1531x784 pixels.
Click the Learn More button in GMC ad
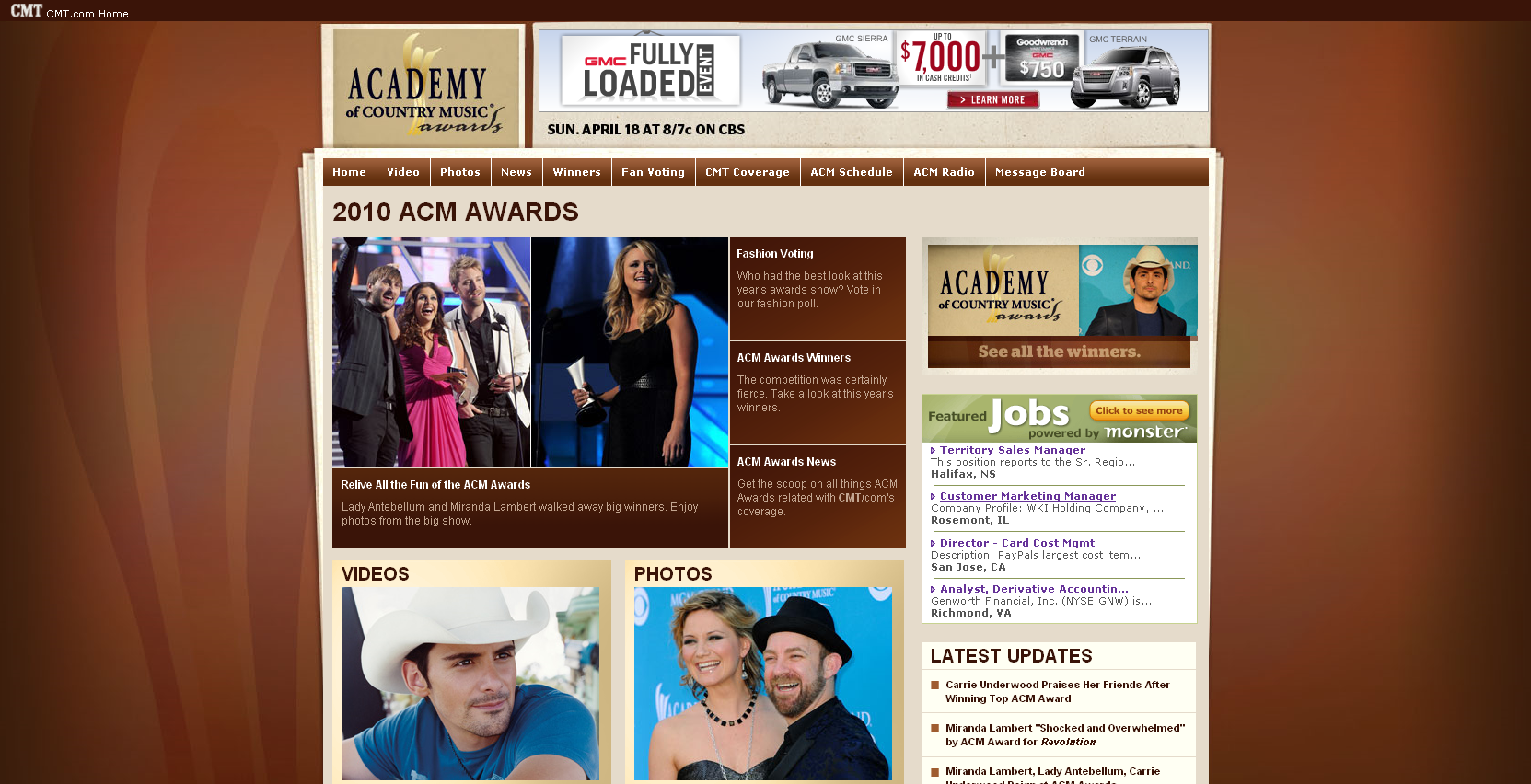(x=992, y=99)
